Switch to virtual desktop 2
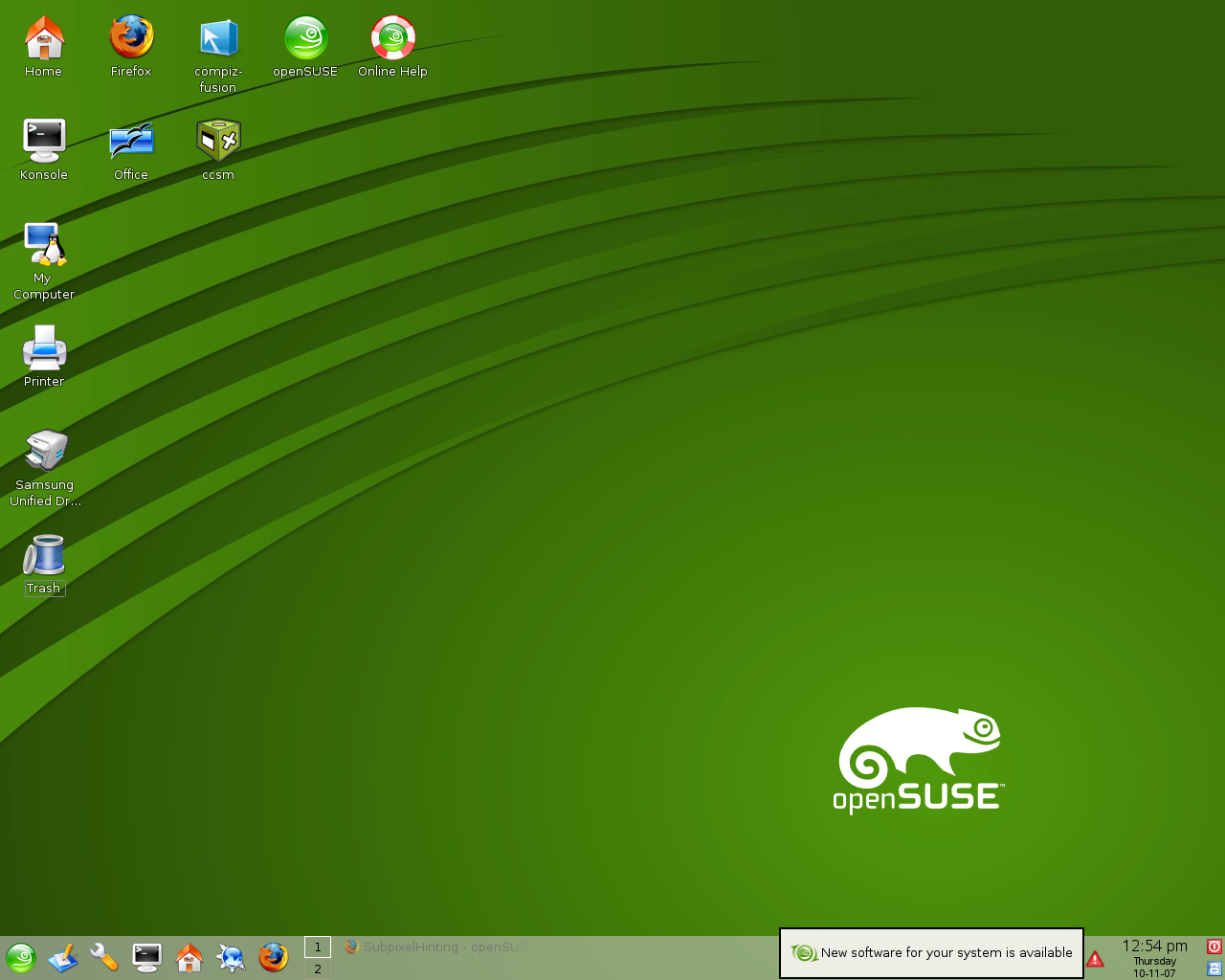The width and height of the screenshot is (1225, 980). 318,969
